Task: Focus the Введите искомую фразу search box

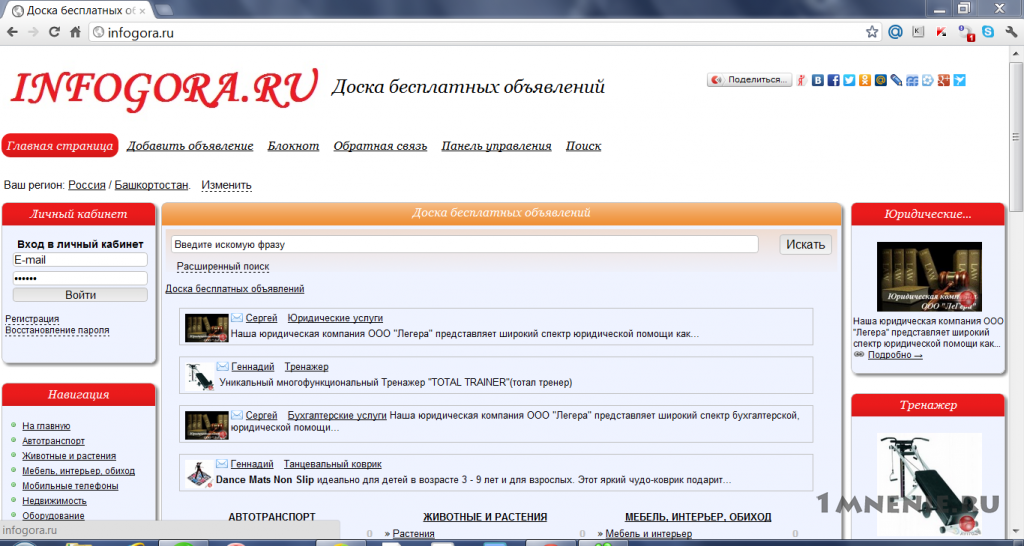Action: pyautogui.click(x=464, y=245)
